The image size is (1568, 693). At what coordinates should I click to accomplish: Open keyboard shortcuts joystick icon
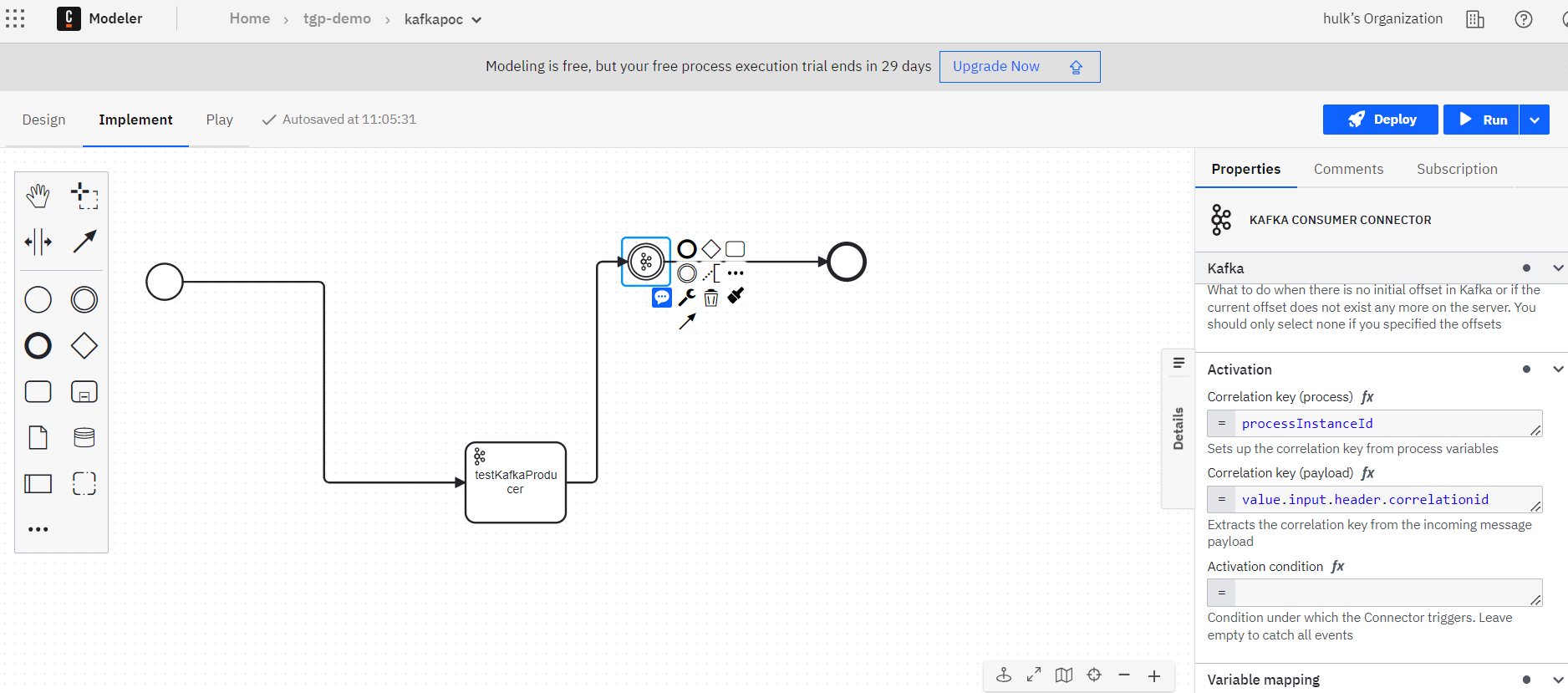1004,675
